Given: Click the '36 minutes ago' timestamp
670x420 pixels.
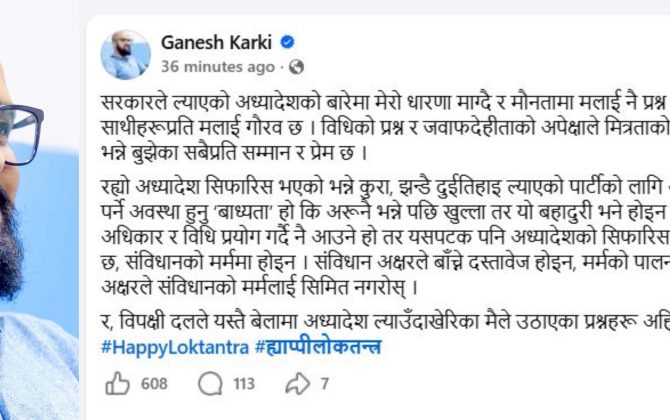Looking at the screenshot, I should pyautogui.click(x=217, y=67).
